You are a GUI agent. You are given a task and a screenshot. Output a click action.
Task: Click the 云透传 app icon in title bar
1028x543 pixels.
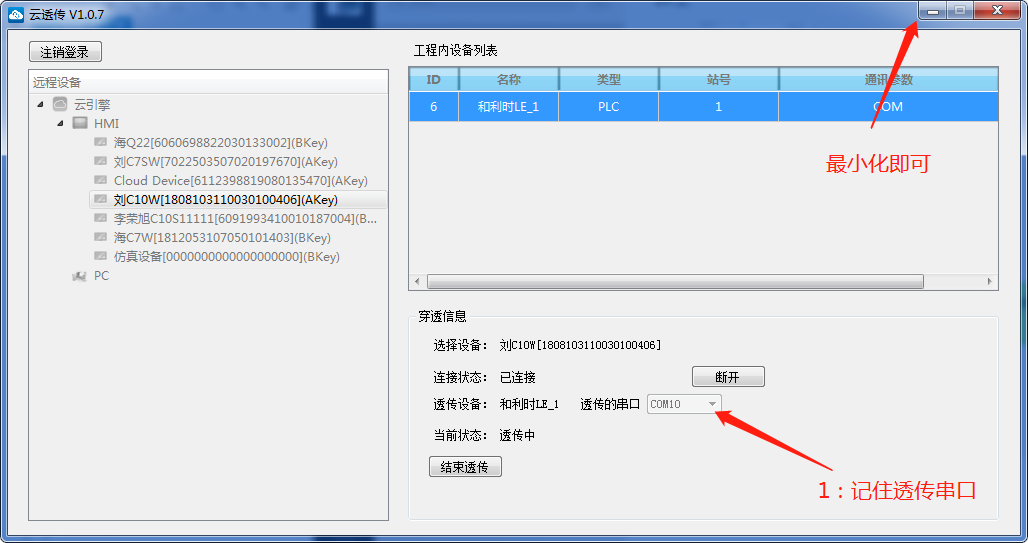click(x=16, y=14)
